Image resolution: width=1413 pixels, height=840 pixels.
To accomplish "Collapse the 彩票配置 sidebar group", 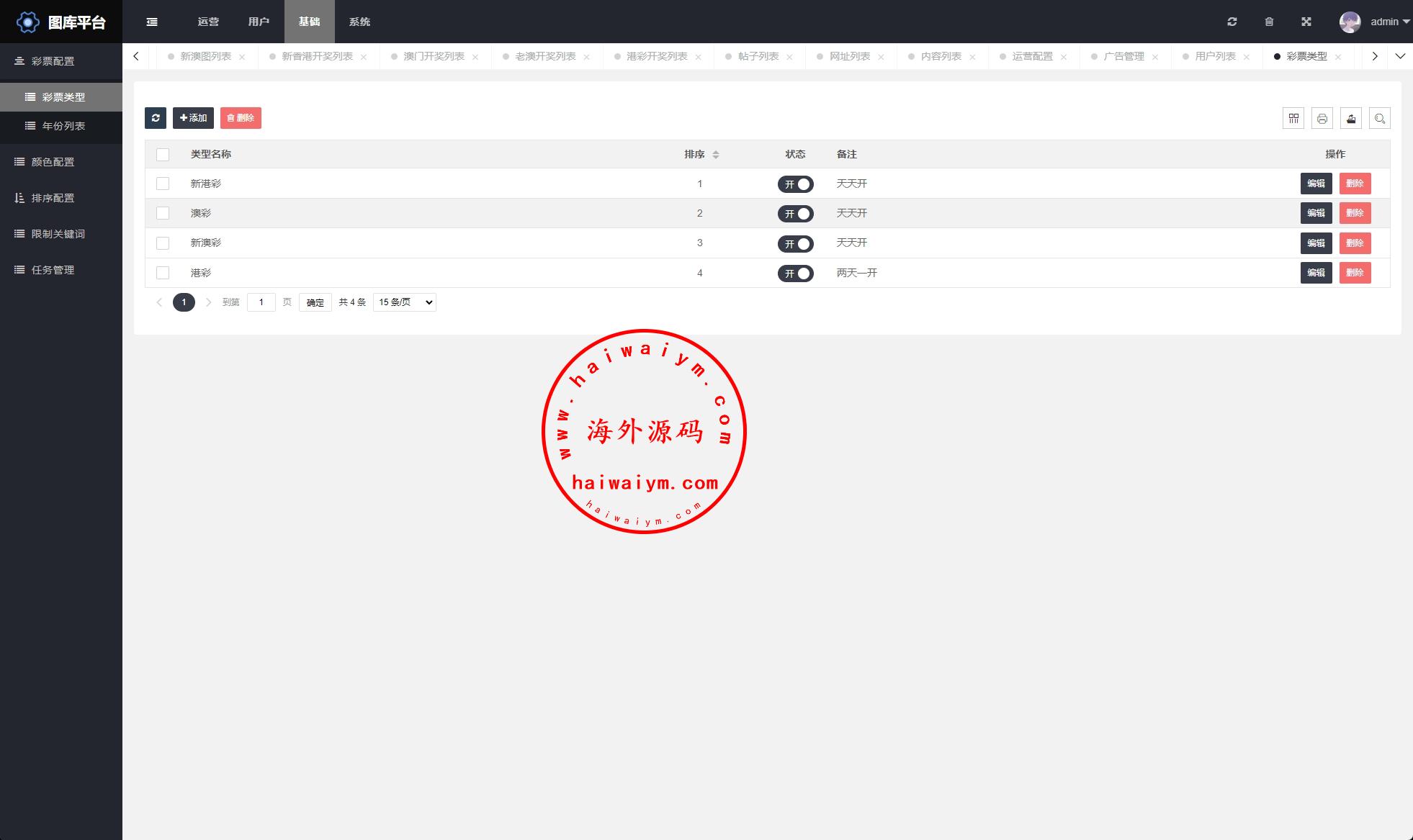I will pyautogui.click(x=61, y=61).
